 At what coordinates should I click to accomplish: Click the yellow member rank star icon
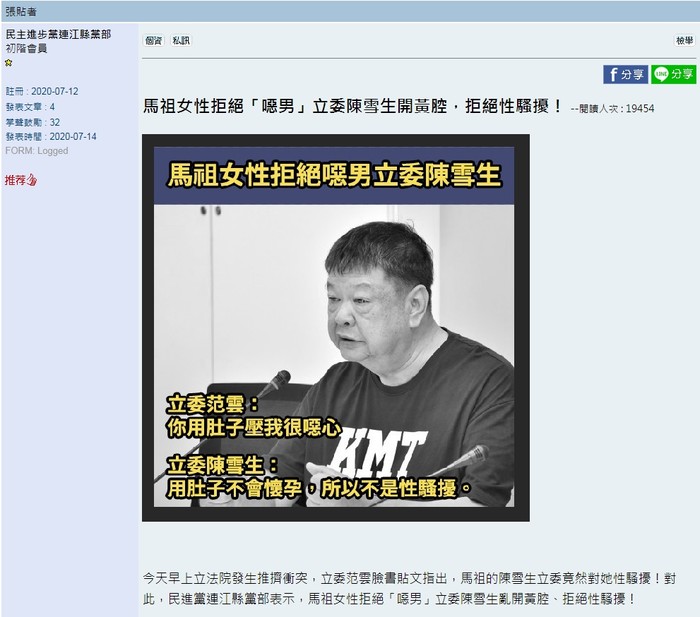[8, 63]
